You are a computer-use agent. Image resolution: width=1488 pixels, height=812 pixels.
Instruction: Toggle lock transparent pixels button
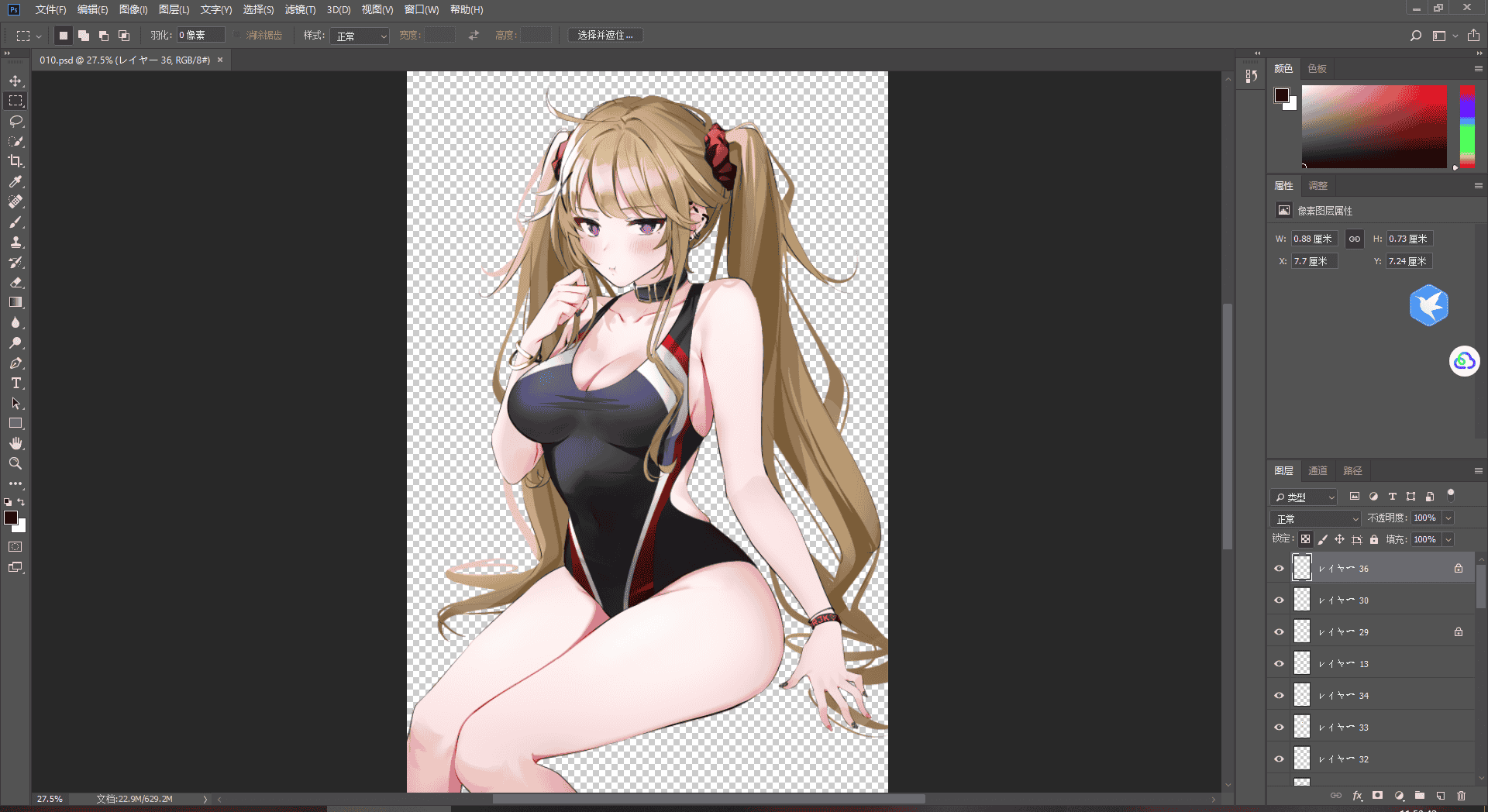pyautogui.click(x=1306, y=539)
